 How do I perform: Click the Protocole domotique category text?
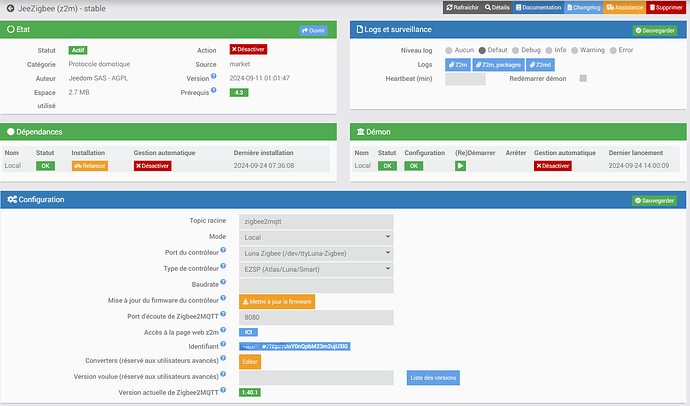pos(99,64)
